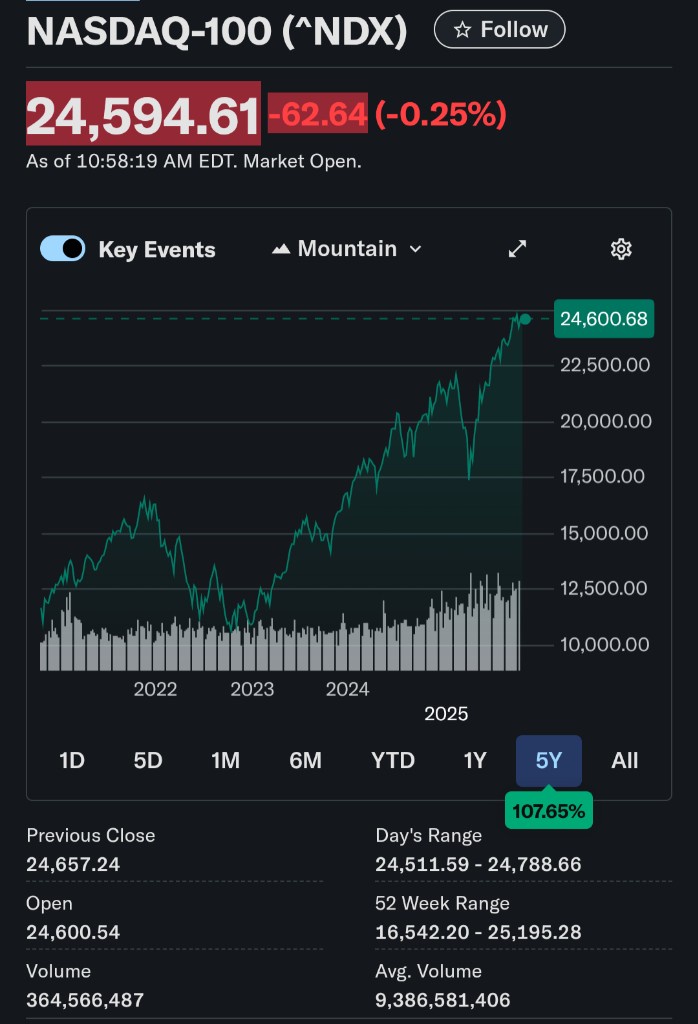This screenshot has height=1024, width=698.
Task: Select the 1D time range
Action: [x=72, y=761]
